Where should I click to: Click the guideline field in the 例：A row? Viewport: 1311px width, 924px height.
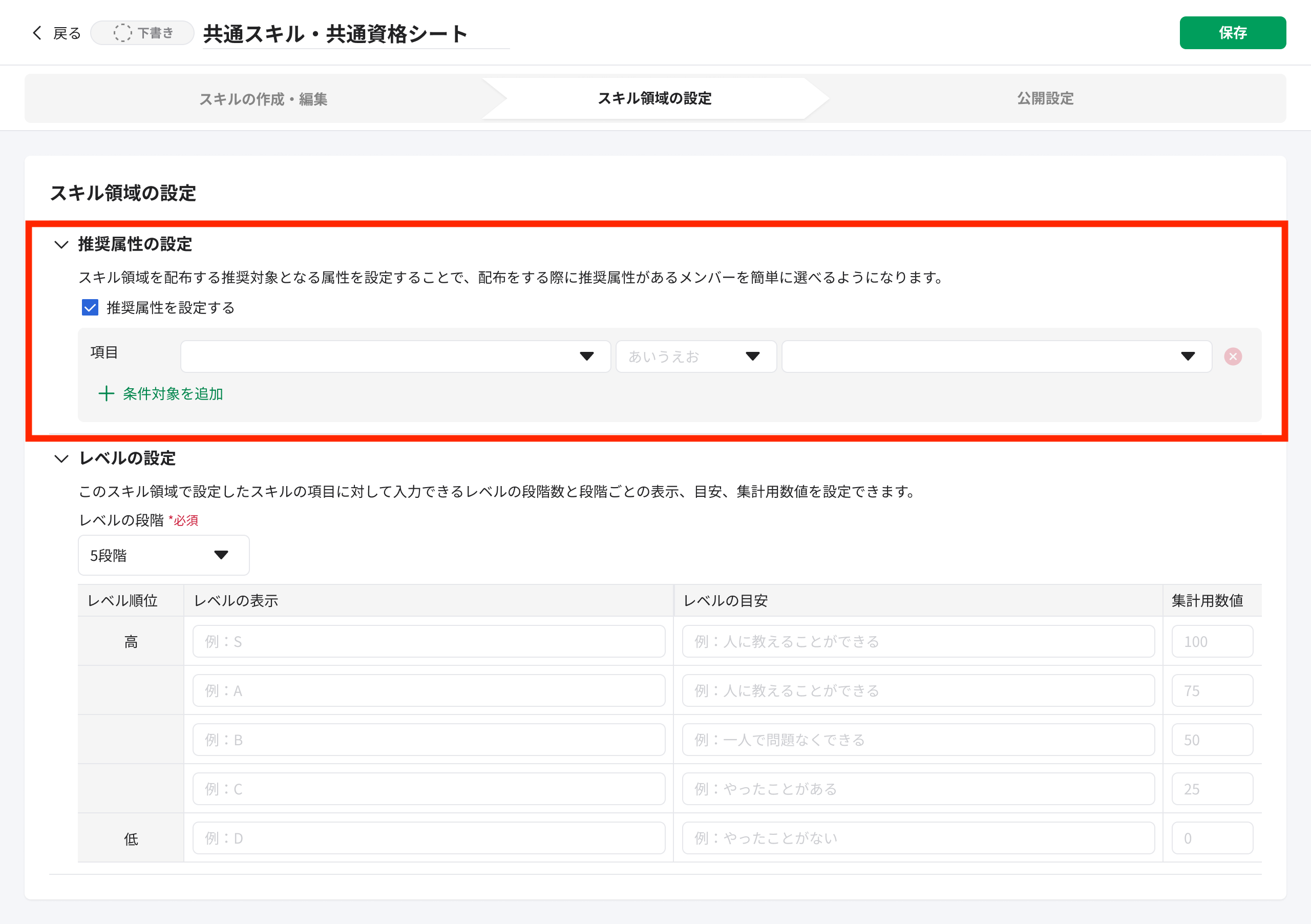[x=918, y=690]
